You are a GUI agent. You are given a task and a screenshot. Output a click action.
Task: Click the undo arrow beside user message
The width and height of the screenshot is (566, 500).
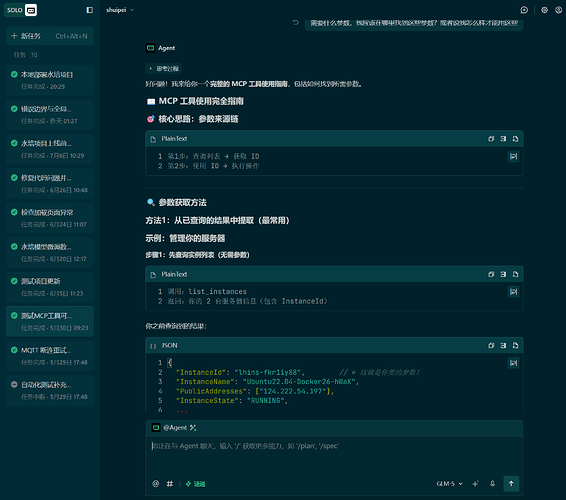[x=296, y=23]
